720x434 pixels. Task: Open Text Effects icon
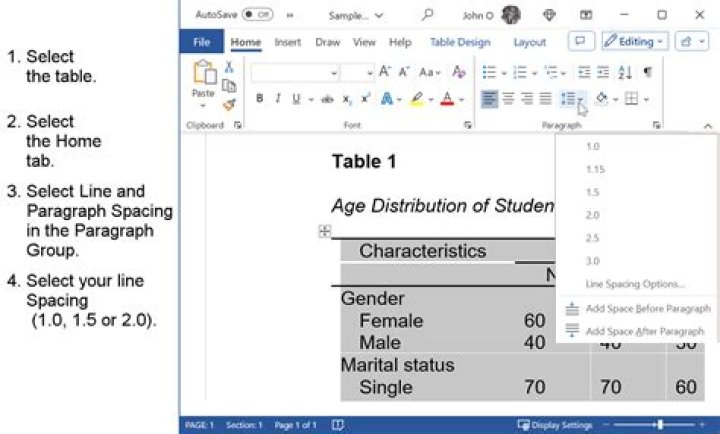click(387, 99)
